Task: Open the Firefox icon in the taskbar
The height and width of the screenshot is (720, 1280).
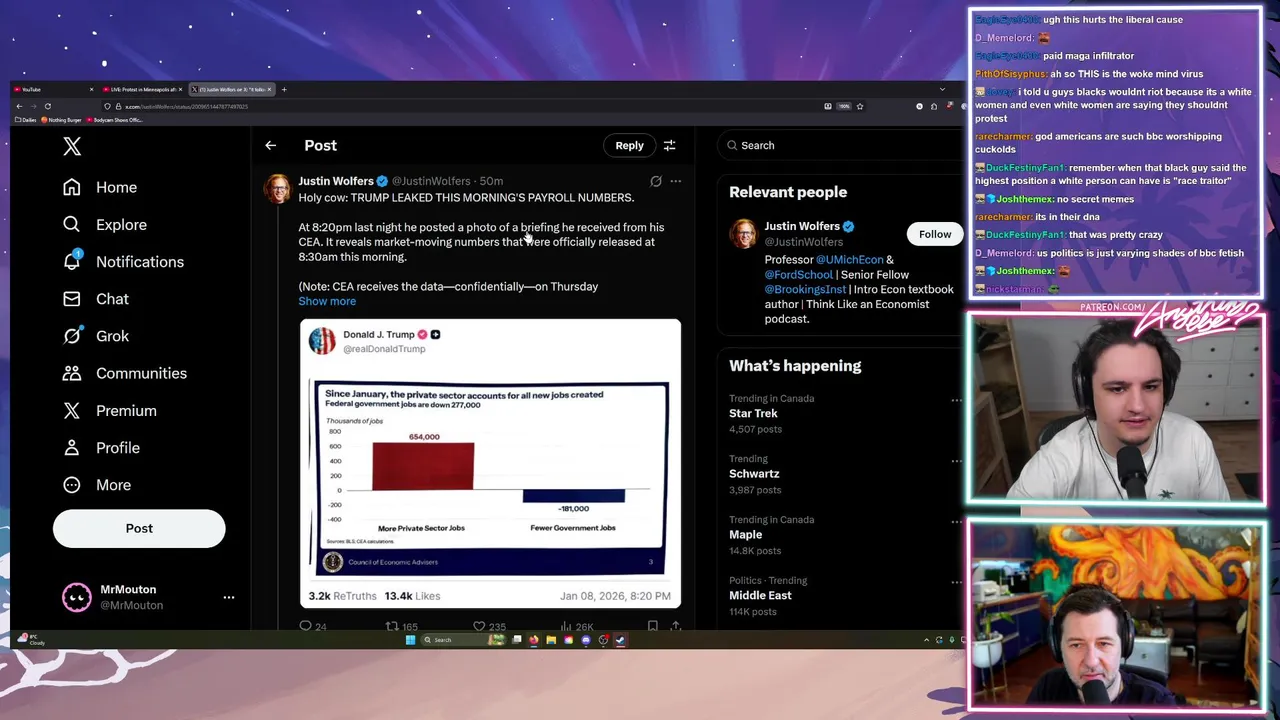Action: tap(534, 640)
